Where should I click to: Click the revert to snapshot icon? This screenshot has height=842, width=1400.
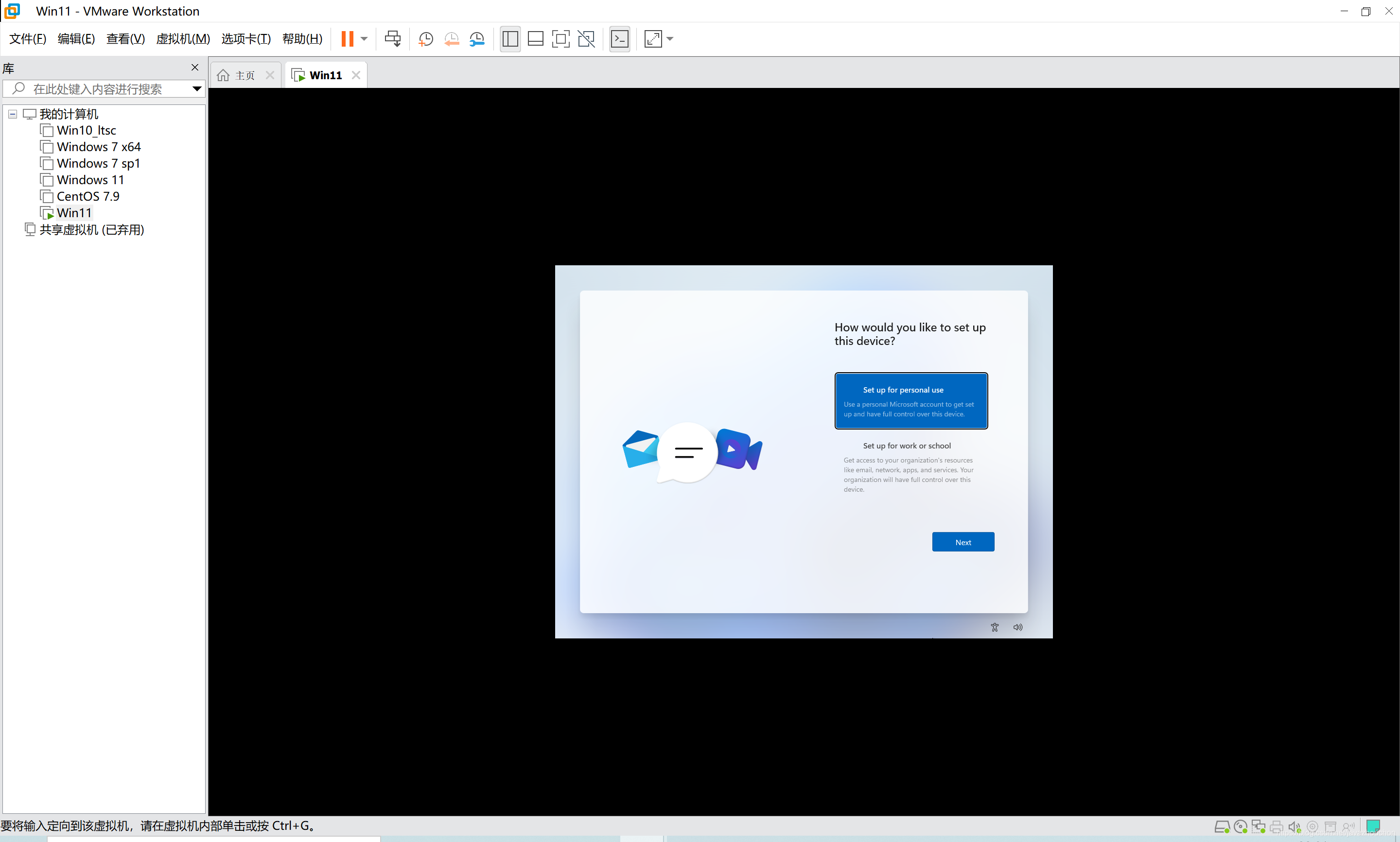point(452,38)
